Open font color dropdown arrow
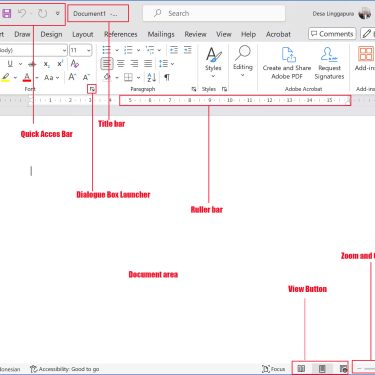Viewport: 375px width, 375px height. [x=37, y=78]
